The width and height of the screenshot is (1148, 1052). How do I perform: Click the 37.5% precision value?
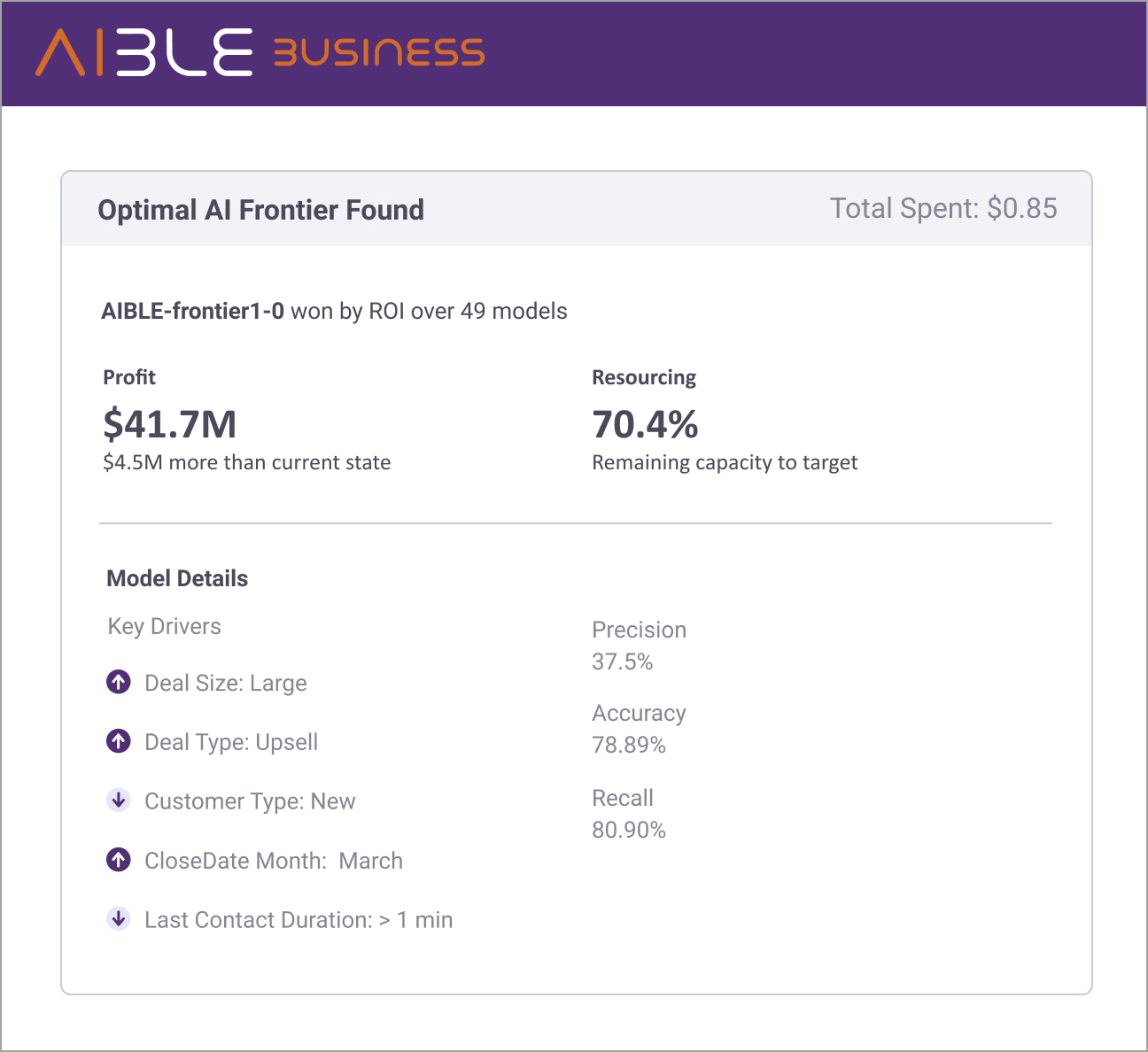coord(623,661)
